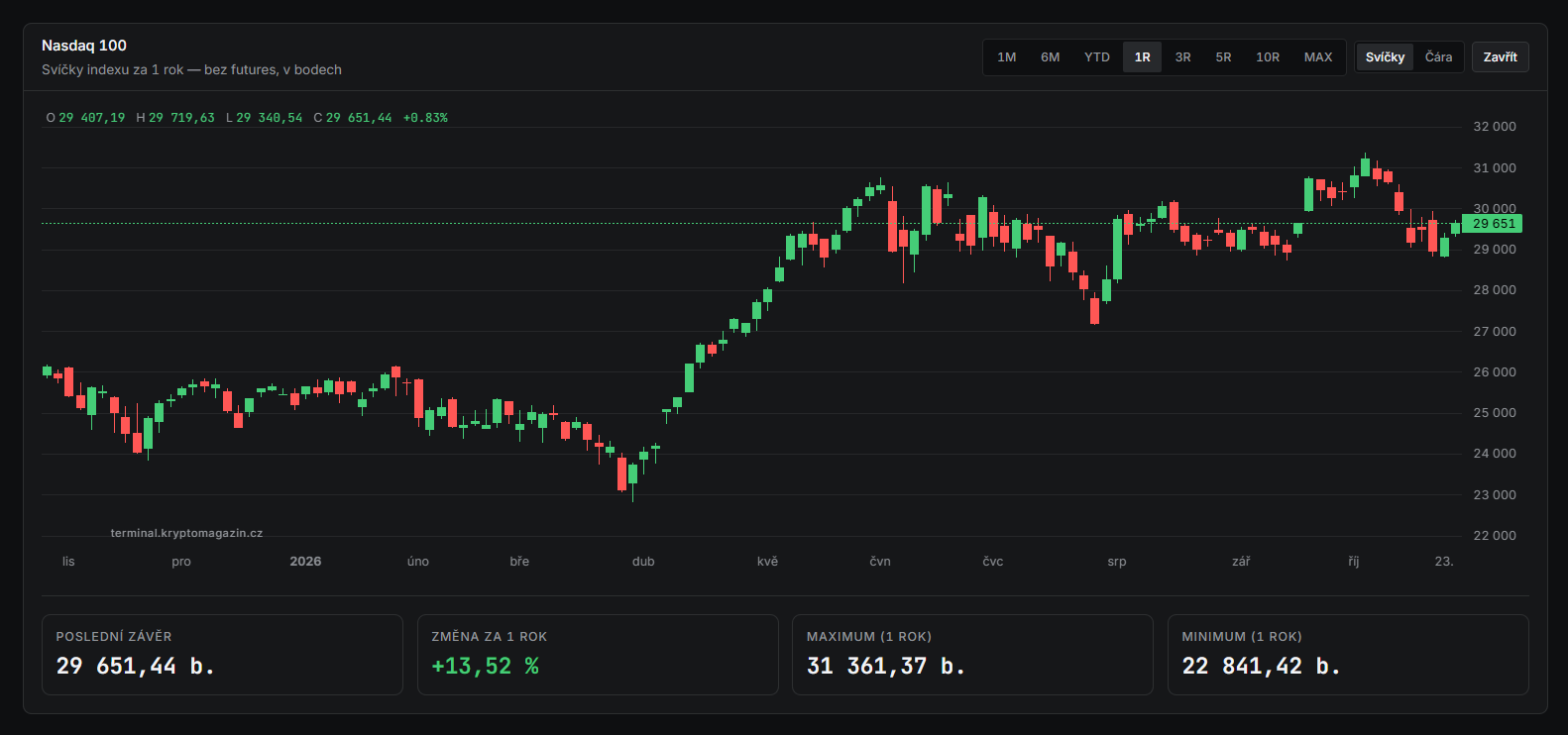1568x735 pixels.
Task: Close the chart with Zavřít
Action: [x=1500, y=57]
